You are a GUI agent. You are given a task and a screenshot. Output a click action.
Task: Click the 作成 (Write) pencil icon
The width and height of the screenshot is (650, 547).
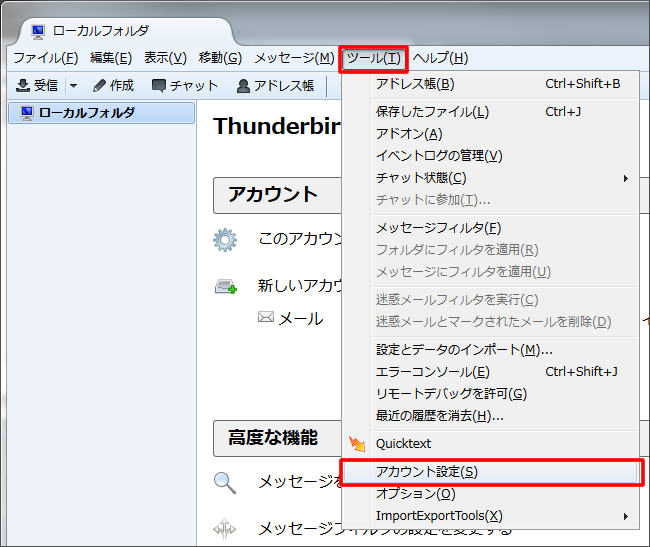(100, 86)
